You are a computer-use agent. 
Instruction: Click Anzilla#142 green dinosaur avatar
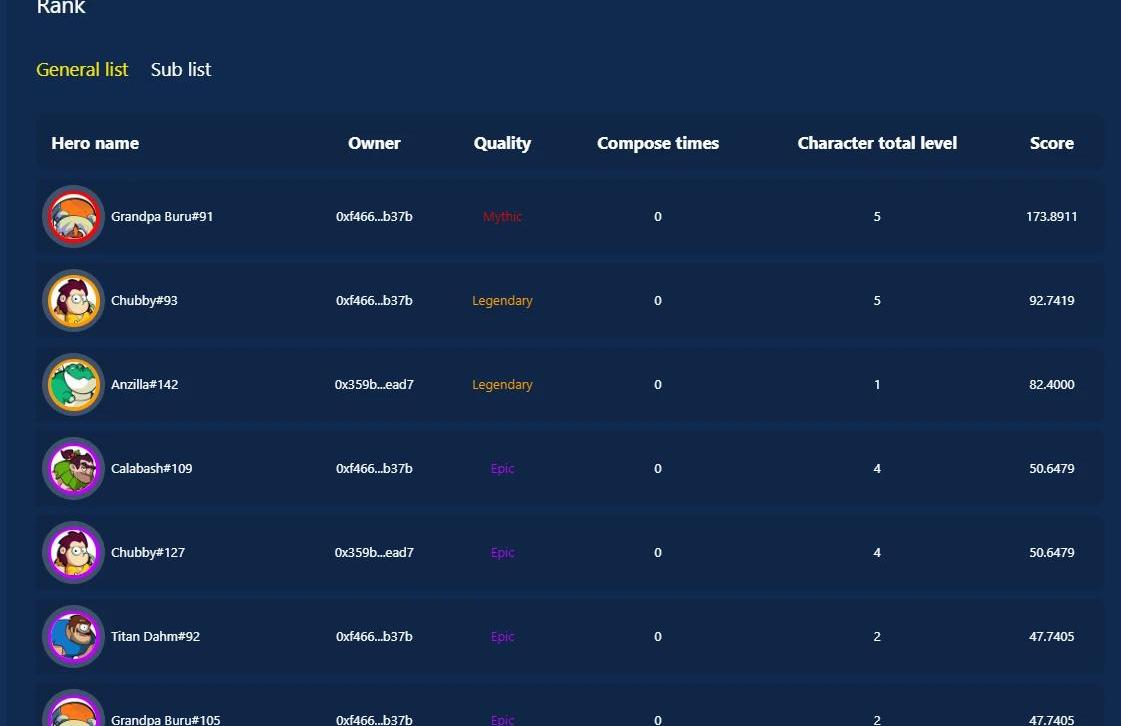[x=73, y=384]
